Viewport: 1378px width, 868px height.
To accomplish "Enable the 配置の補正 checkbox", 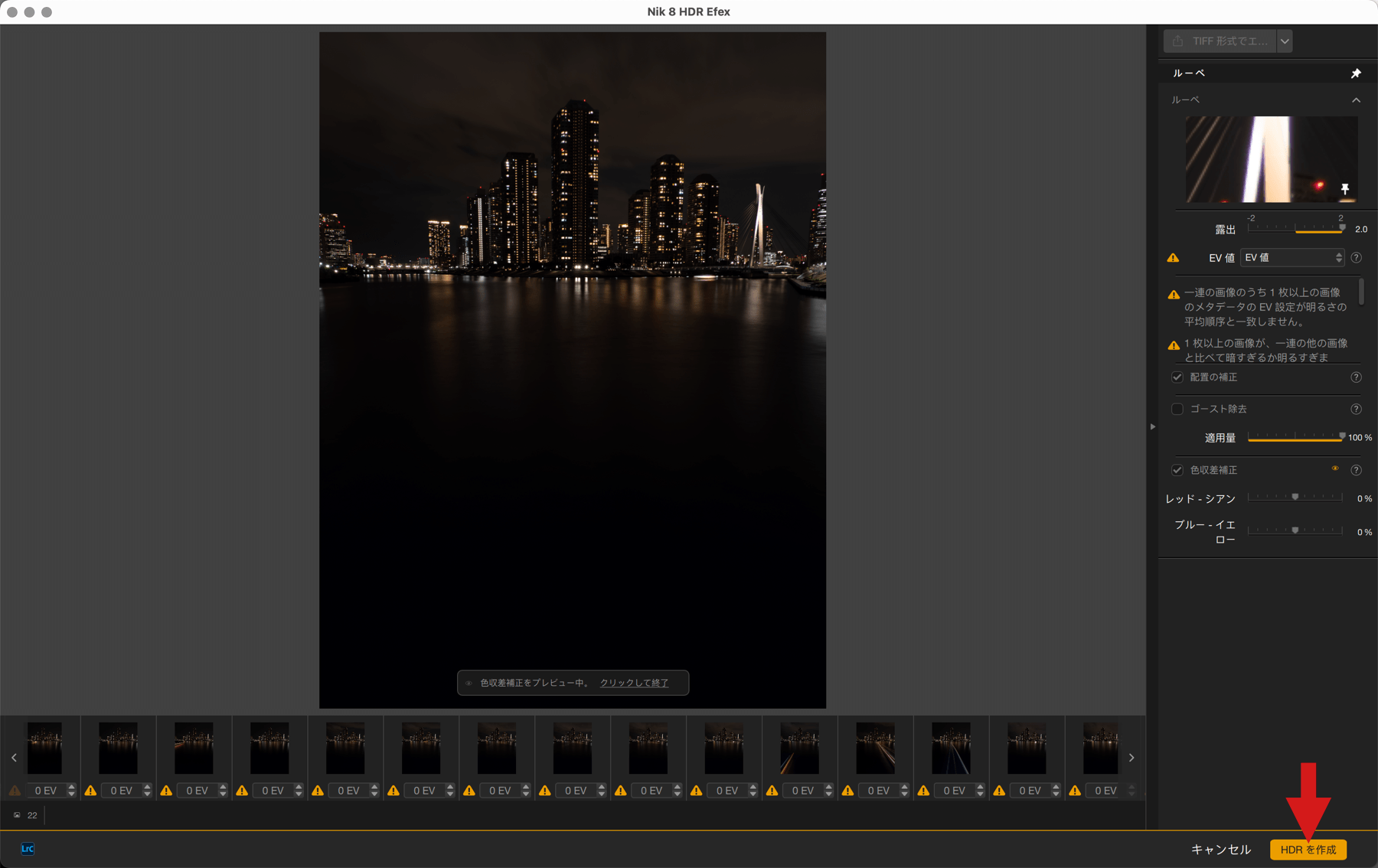I will 1177,377.
